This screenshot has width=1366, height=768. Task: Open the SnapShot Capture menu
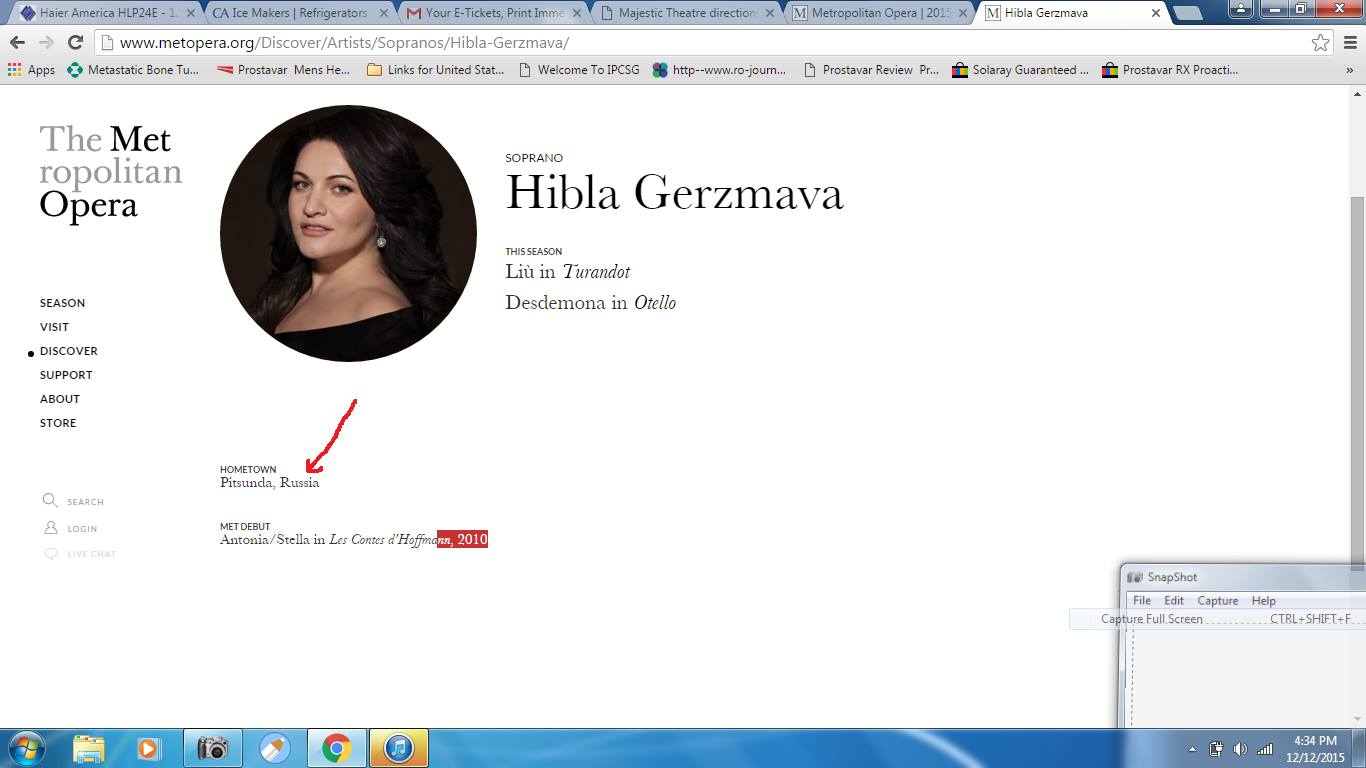(x=1218, y=601)
